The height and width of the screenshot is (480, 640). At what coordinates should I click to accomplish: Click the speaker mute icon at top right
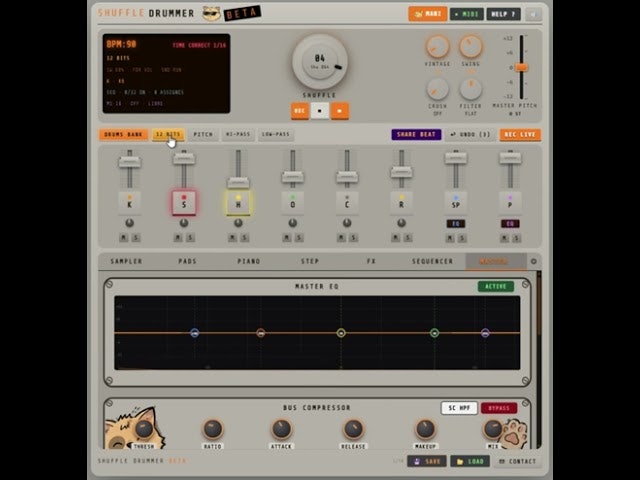click(x=533, y=14)
